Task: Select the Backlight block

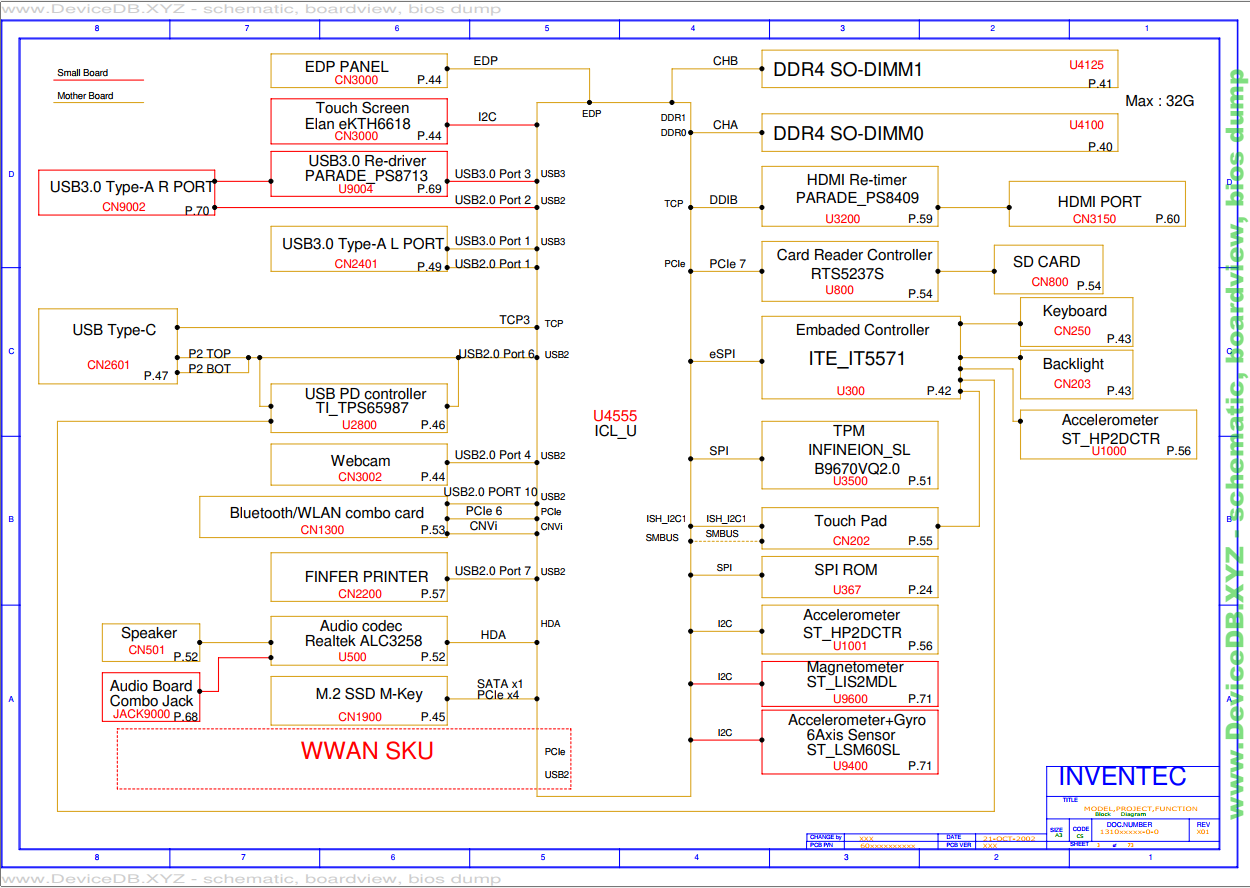Action: [x=1076, y=375]
